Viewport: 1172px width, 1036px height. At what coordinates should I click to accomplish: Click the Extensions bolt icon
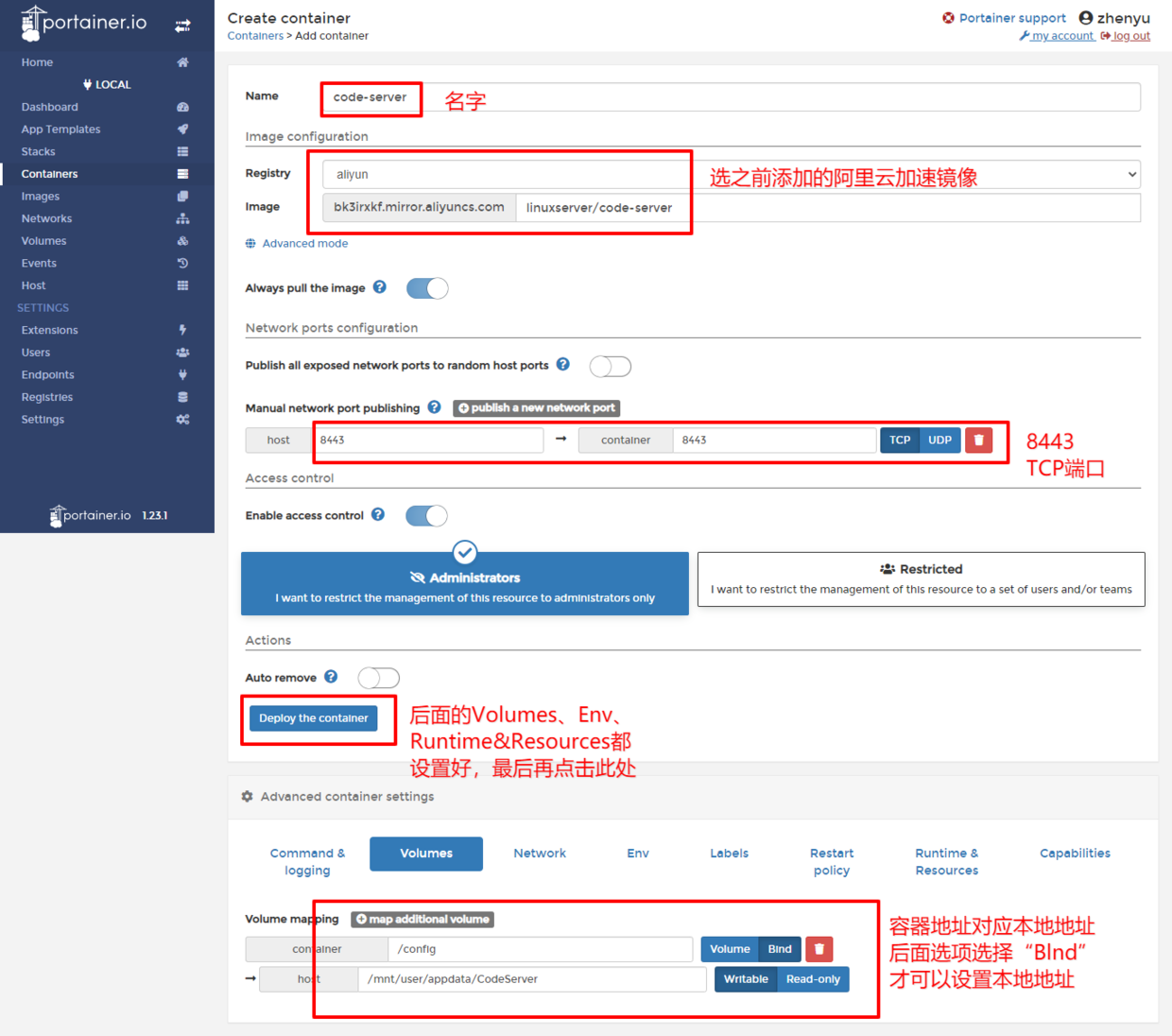click(182, 330)
